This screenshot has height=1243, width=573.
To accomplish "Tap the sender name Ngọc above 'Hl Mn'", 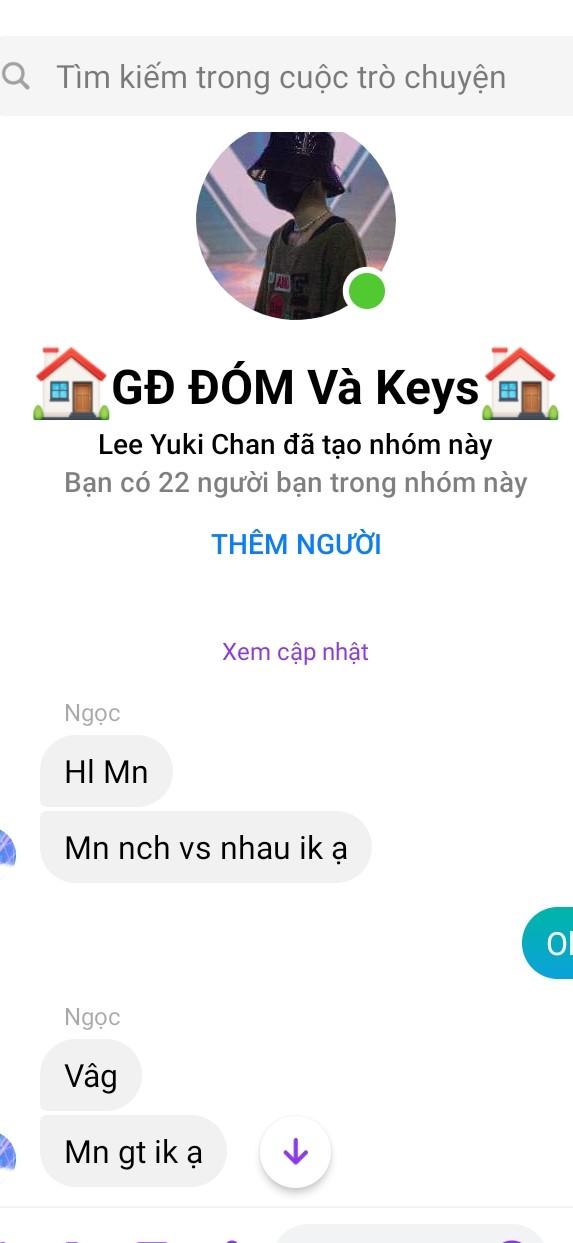I will point(92,713).
